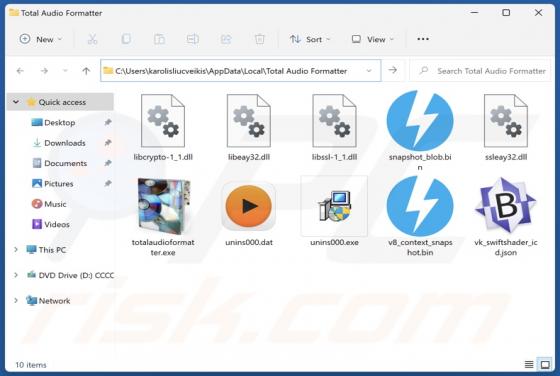The image size is (560, 376).
Task: Select the libcrypto-1_1.dll file icon
Action: [x=163, y=121]
